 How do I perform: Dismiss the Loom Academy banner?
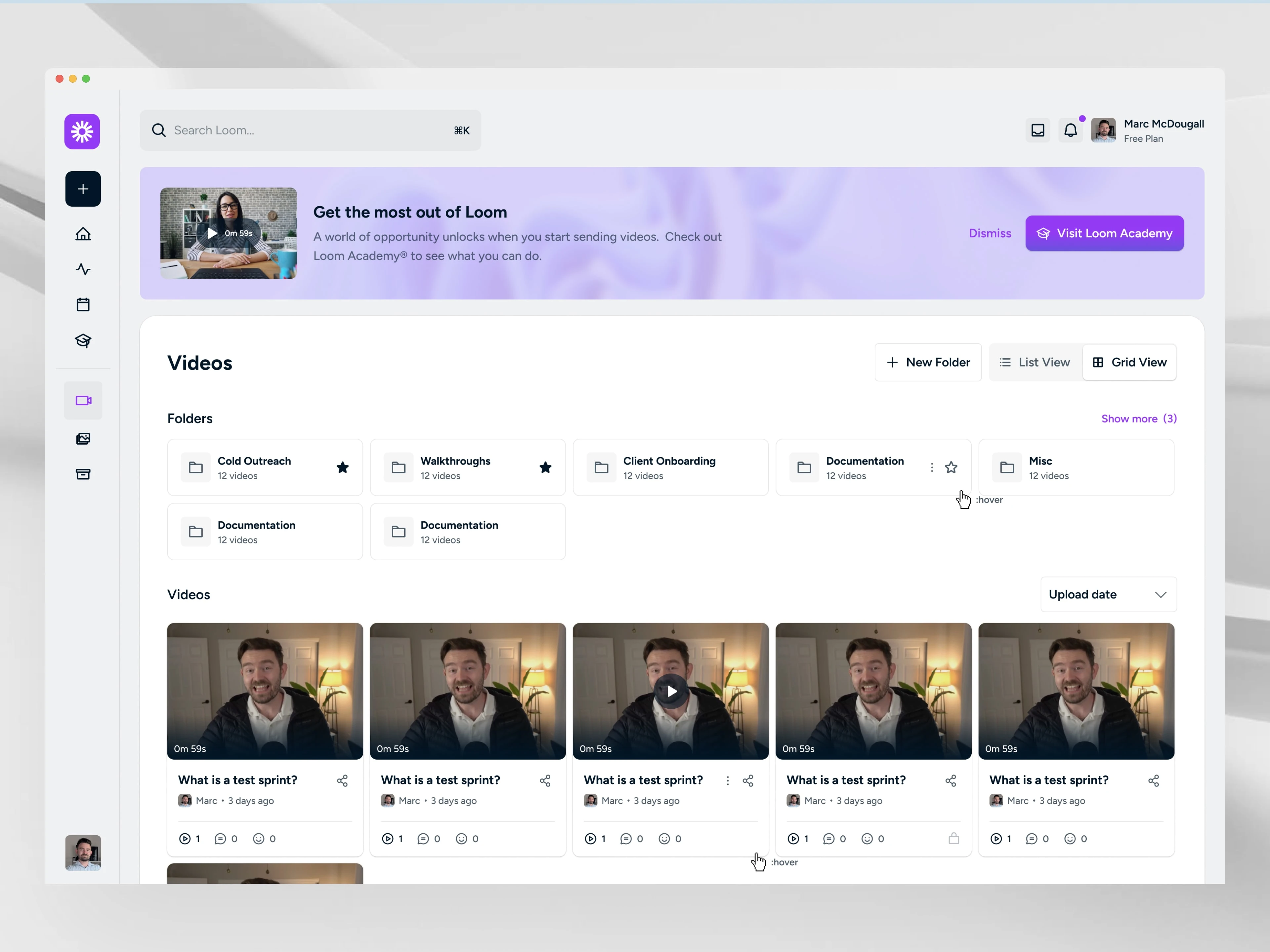pos(990,233)
